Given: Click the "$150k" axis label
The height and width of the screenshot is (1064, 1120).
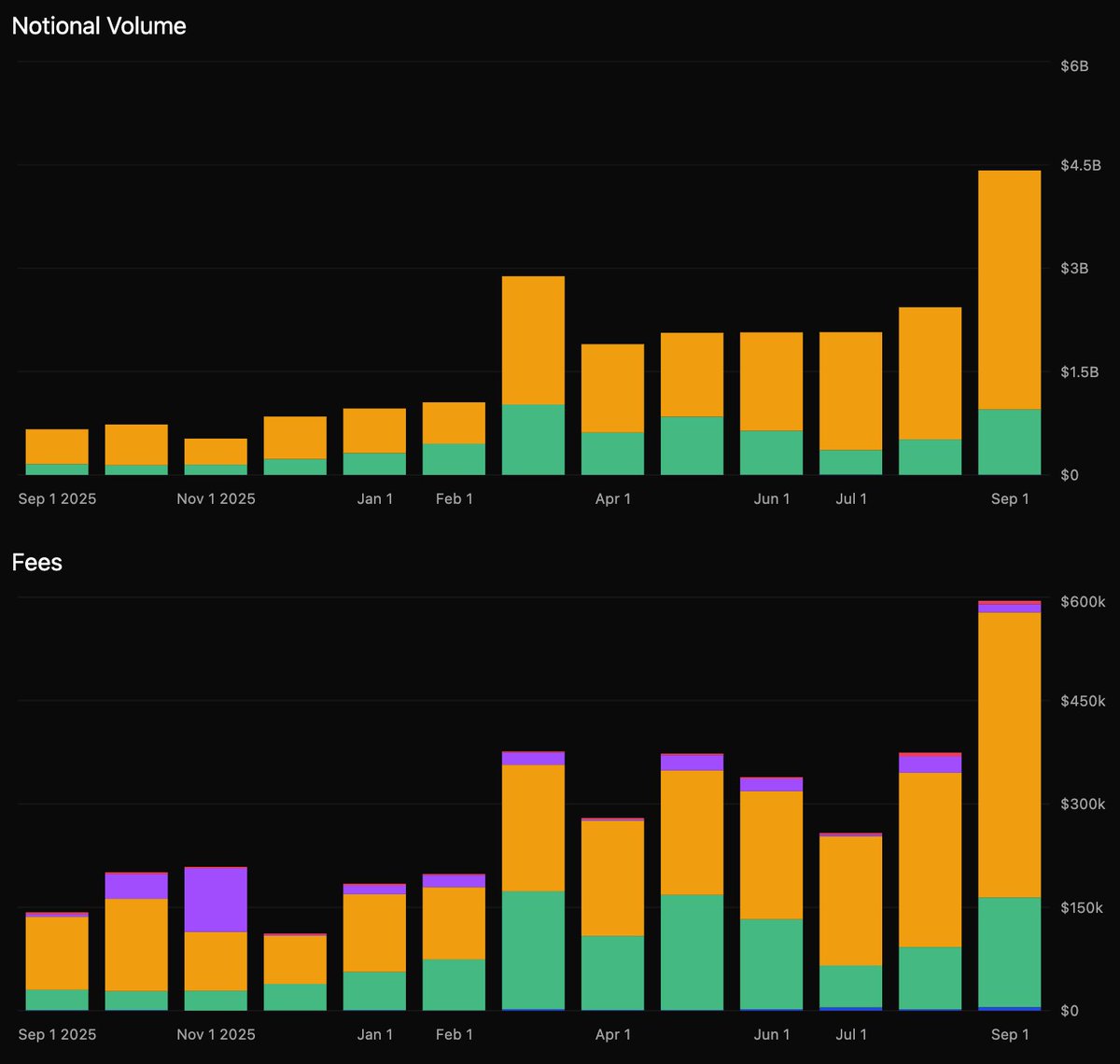Looking at the screenshot, I should [1083, 907].
